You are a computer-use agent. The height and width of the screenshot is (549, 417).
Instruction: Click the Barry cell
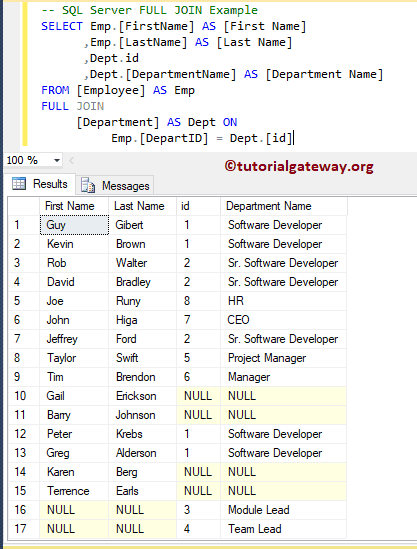[x=74, y=415]
